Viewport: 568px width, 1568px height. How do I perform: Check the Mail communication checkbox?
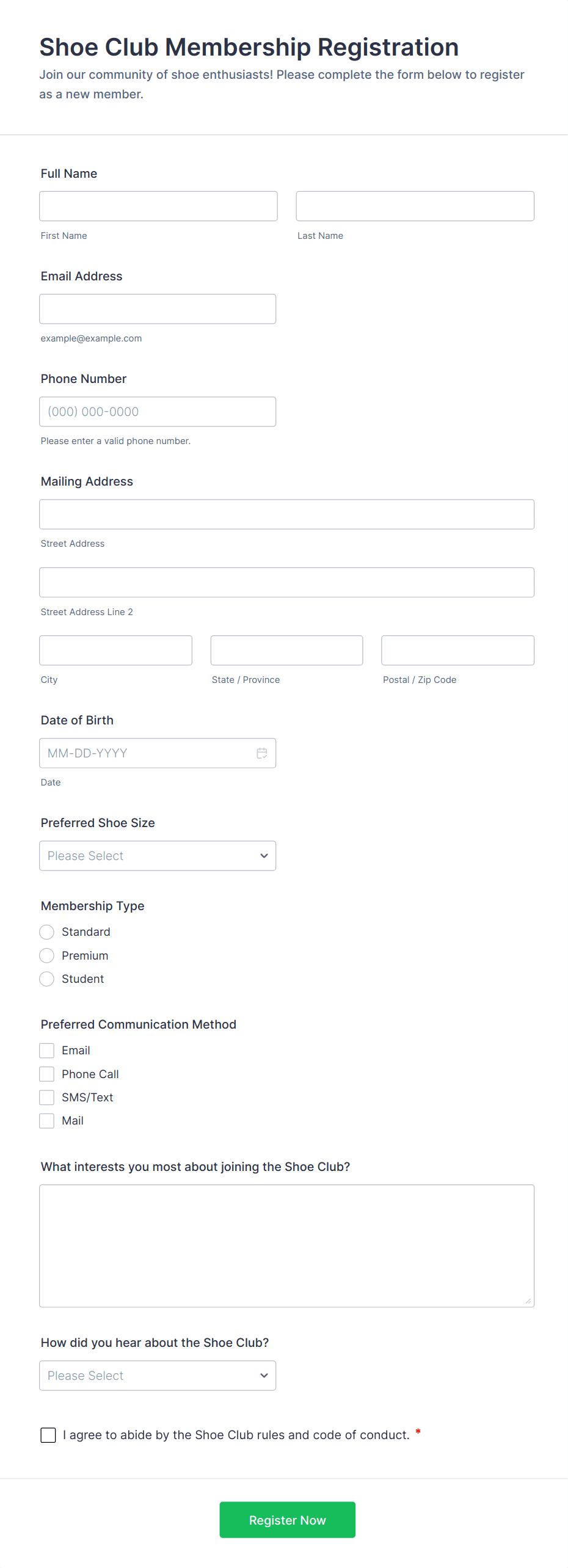tap(47, 1121)
